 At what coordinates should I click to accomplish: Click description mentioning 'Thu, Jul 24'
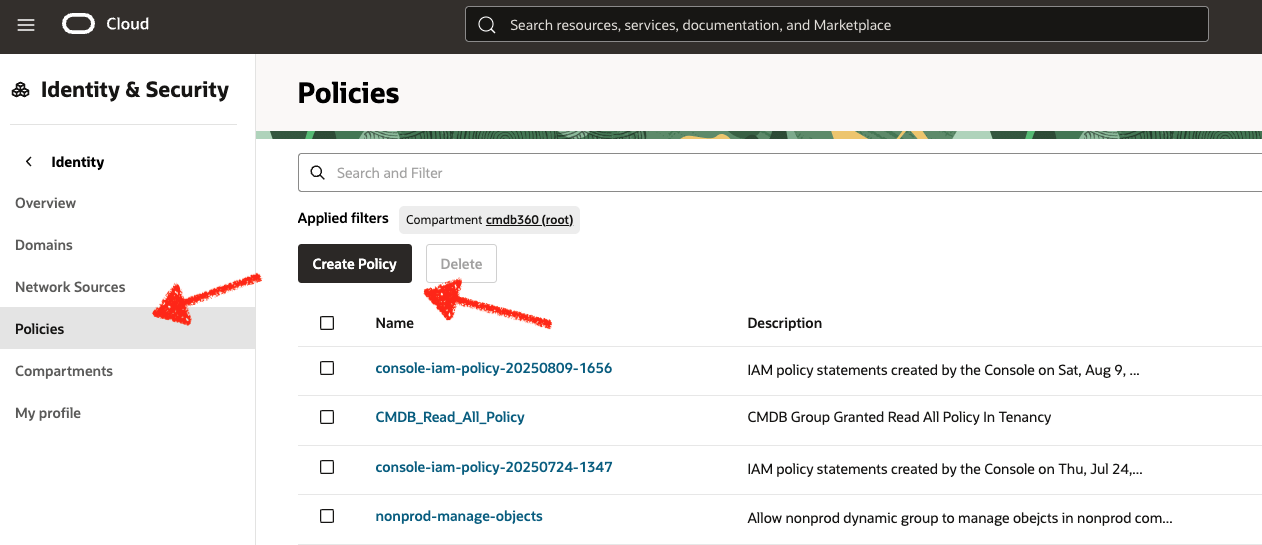[x=945, y=468]
